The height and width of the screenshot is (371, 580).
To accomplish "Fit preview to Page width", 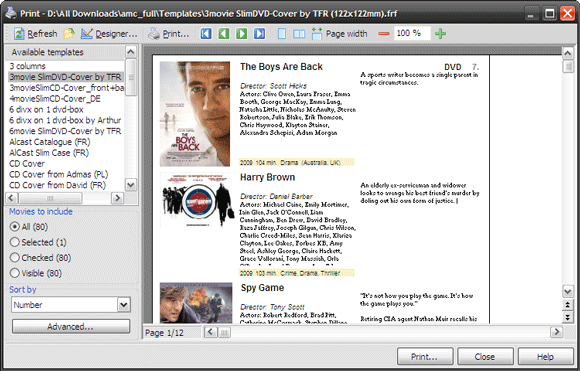I will (x=339, y=34).
